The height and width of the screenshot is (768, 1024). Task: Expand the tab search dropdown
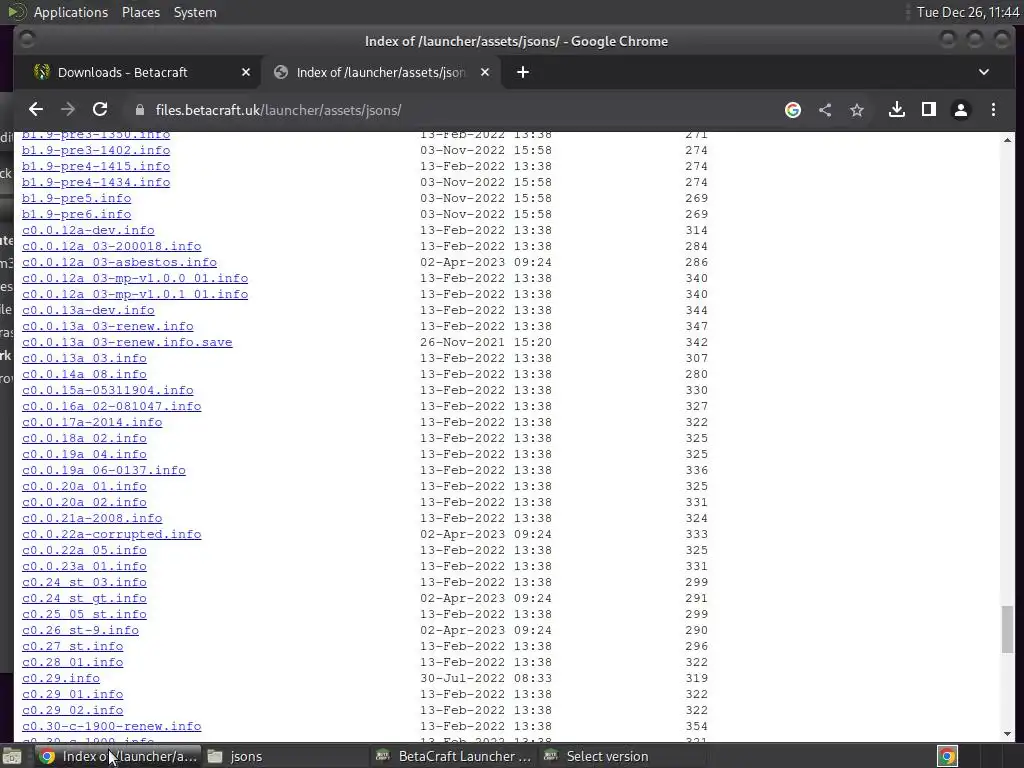(984, 72)
